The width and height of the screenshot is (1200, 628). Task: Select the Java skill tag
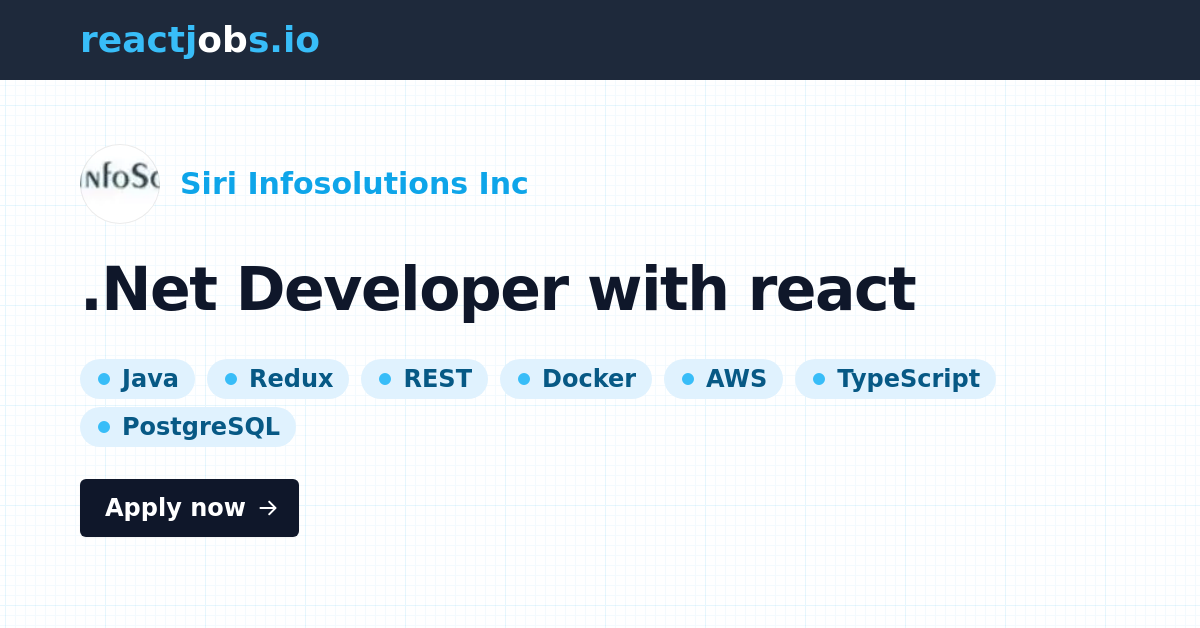137,379
